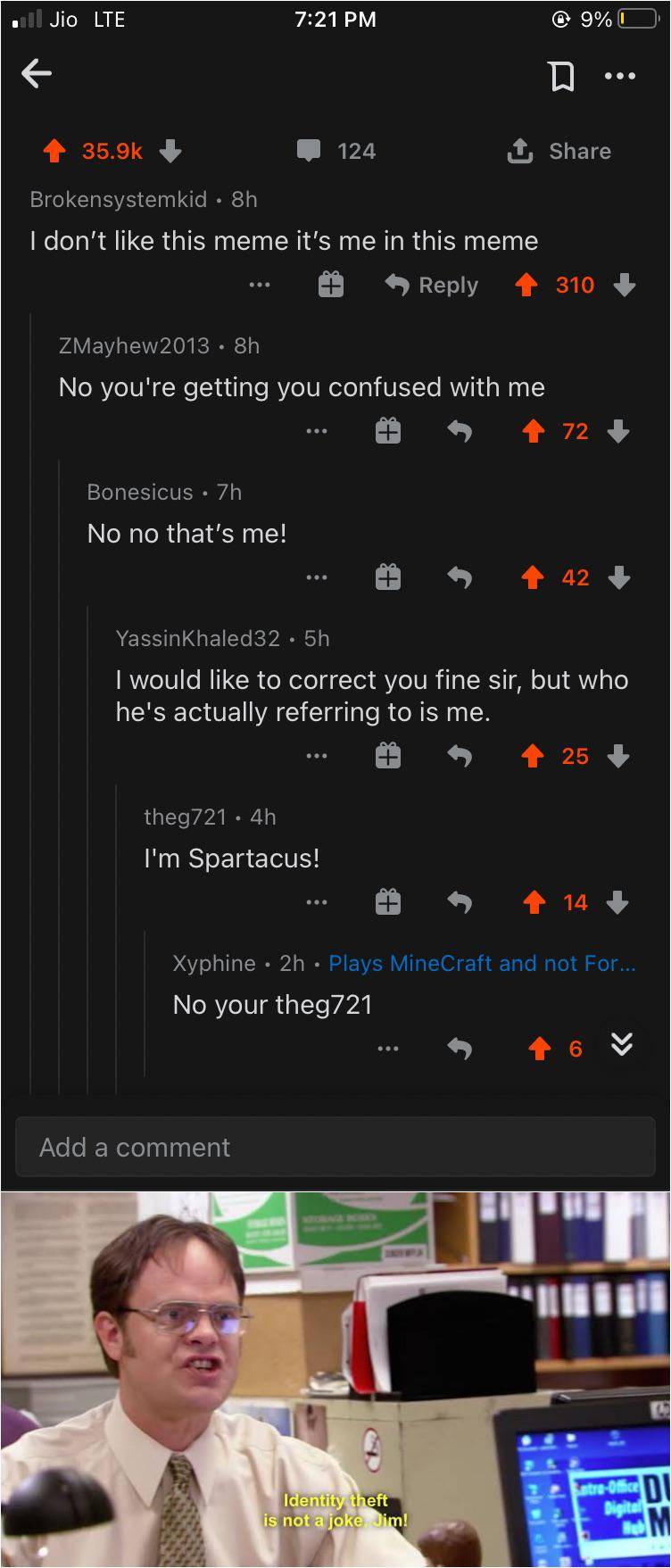Tap the Share button

[559, 152]
